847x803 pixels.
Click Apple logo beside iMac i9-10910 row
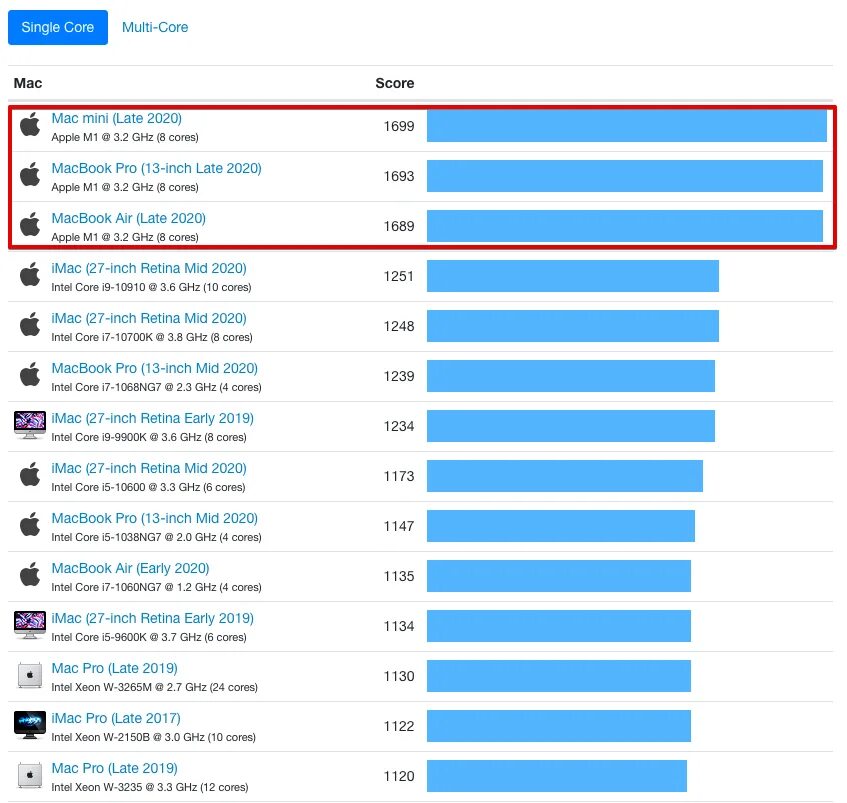coord(30,274)
